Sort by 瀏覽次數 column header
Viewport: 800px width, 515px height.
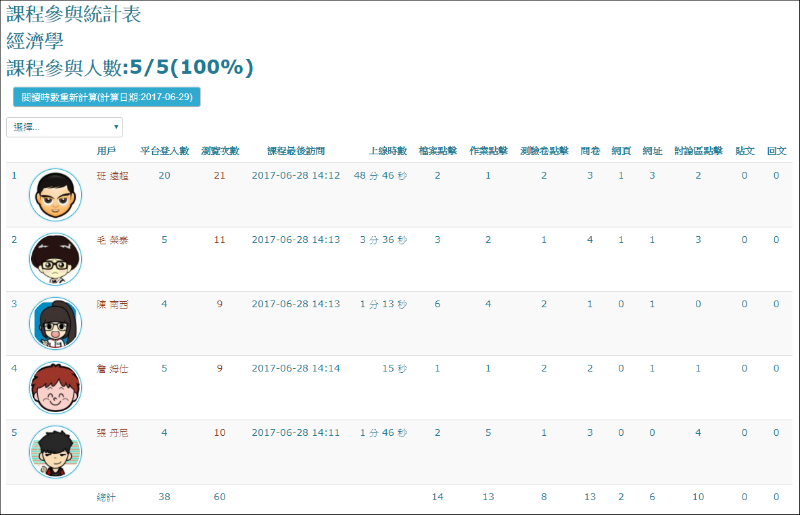[x=219, y=151]
